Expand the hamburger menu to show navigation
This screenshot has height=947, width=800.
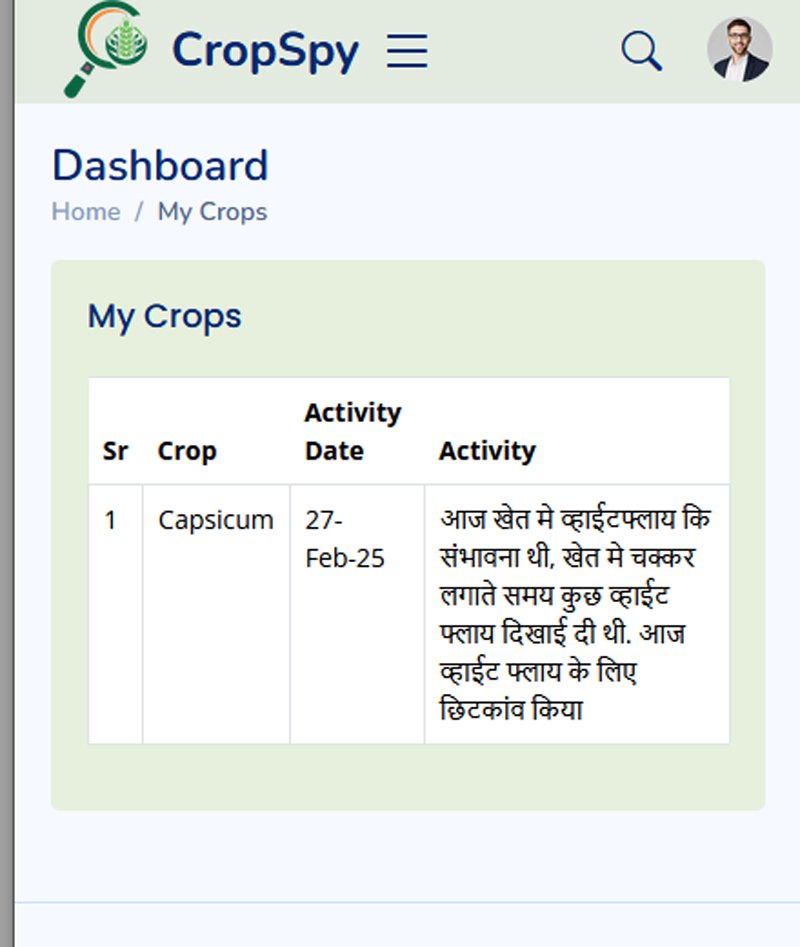407,50
